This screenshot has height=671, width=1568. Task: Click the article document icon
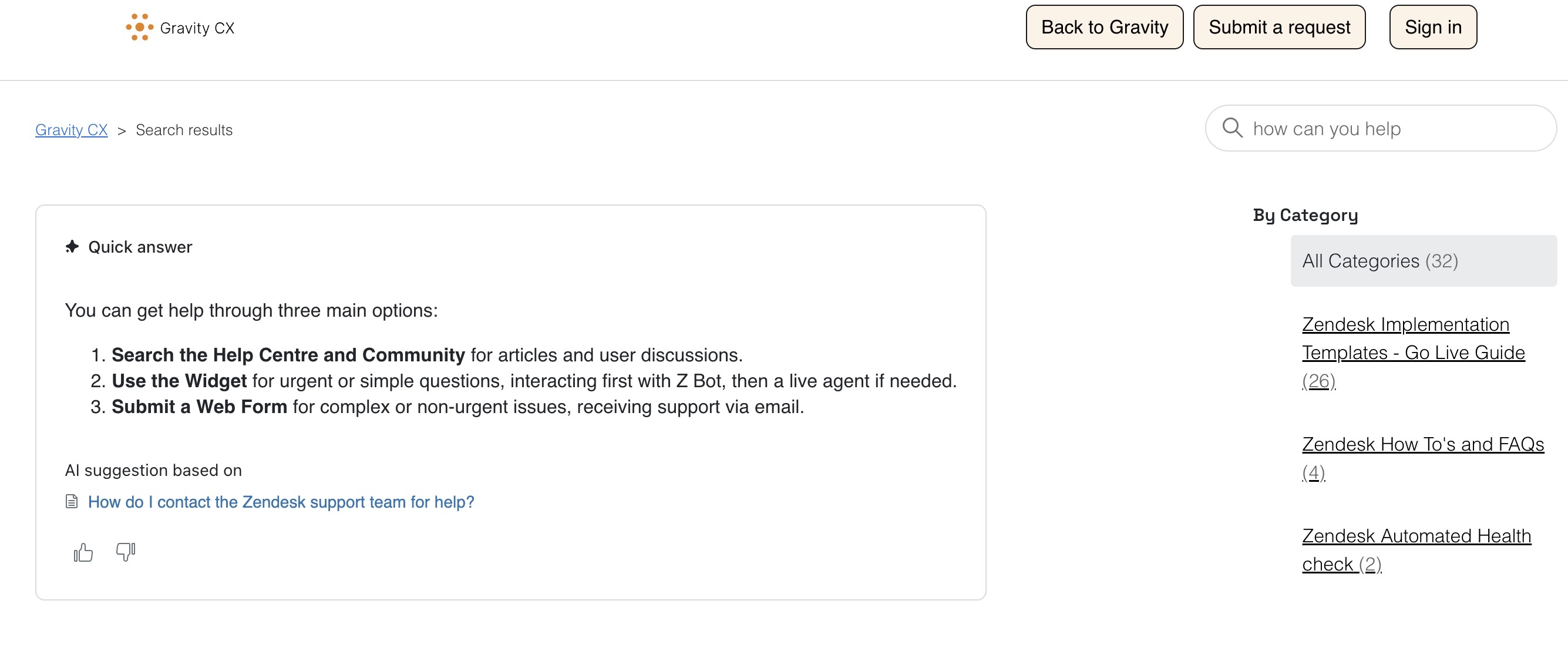(72, 502)
